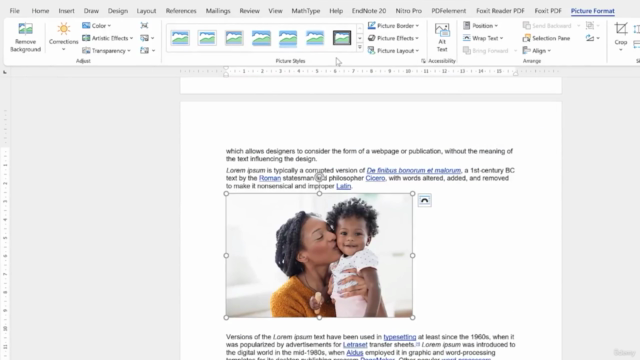
Task: Click the first-line indent marker on ruler
Action: pos(226,68)
